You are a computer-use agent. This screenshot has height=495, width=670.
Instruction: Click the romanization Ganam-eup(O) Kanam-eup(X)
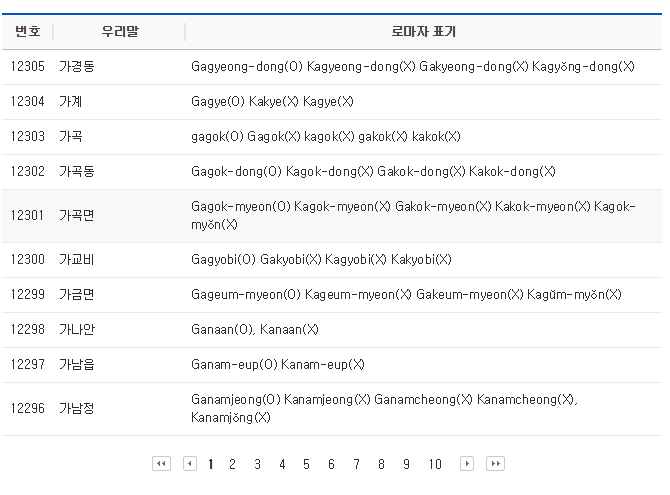278,365
